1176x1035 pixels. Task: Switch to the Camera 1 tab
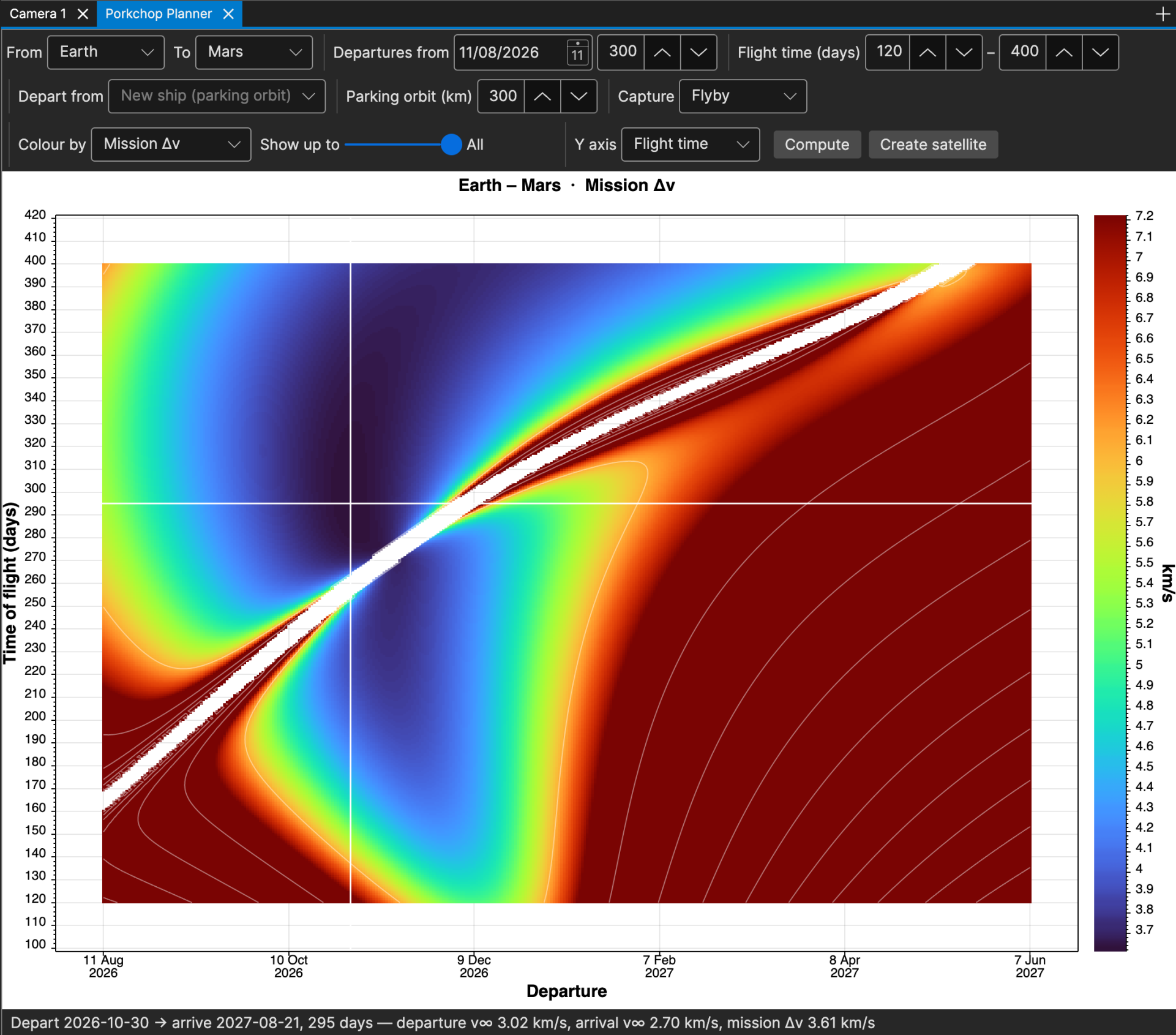pos(38,13)
